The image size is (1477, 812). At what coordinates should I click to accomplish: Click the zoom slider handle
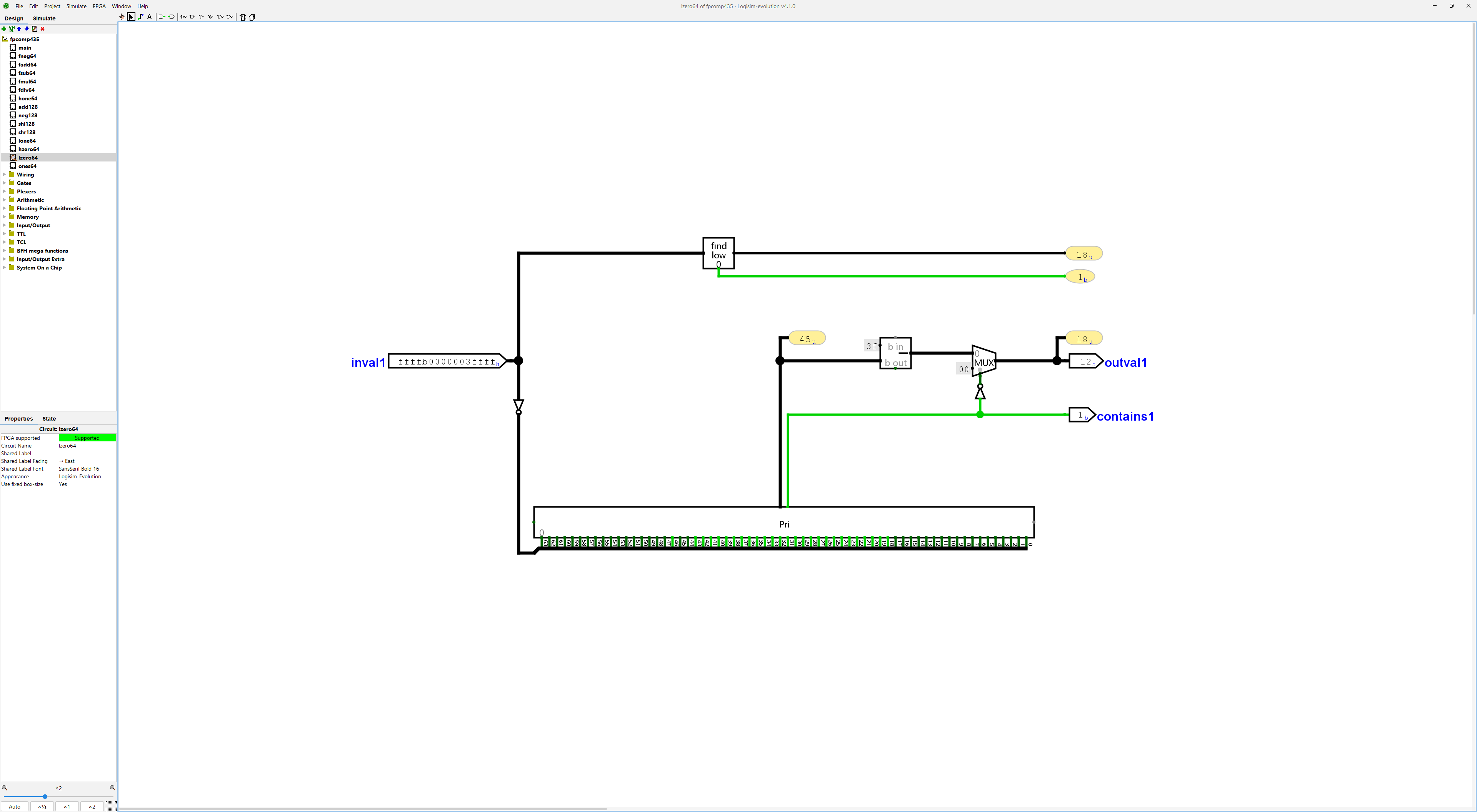(45, 797)
